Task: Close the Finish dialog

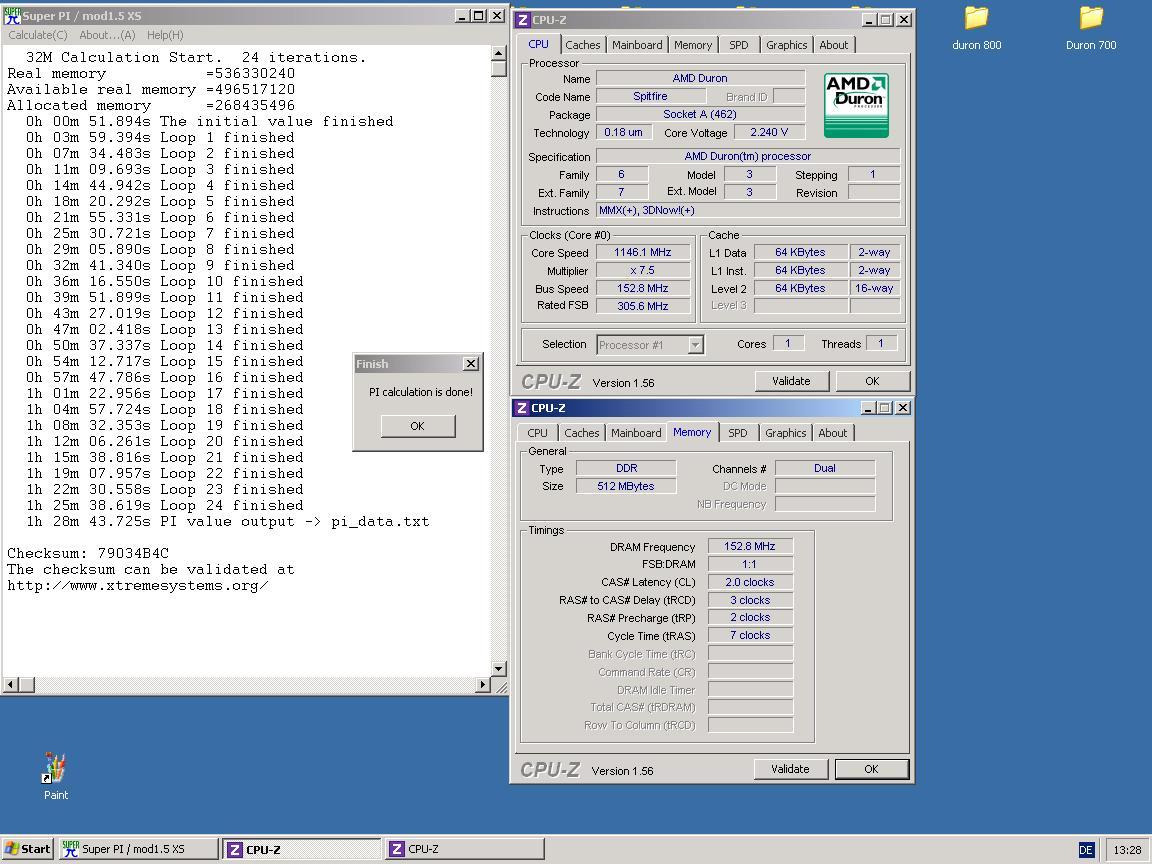Action: [x=471, y=364]
